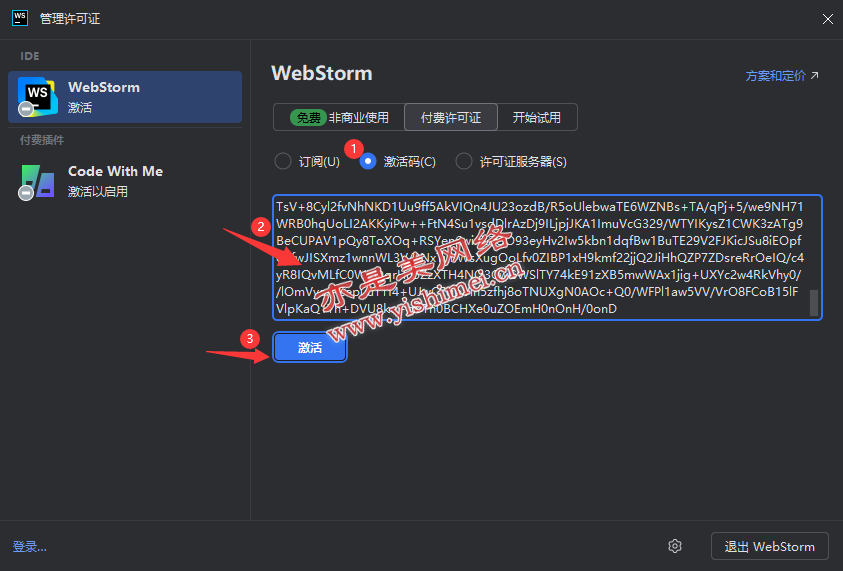Click the external arrow beside 方案和定价

[815, 75]
